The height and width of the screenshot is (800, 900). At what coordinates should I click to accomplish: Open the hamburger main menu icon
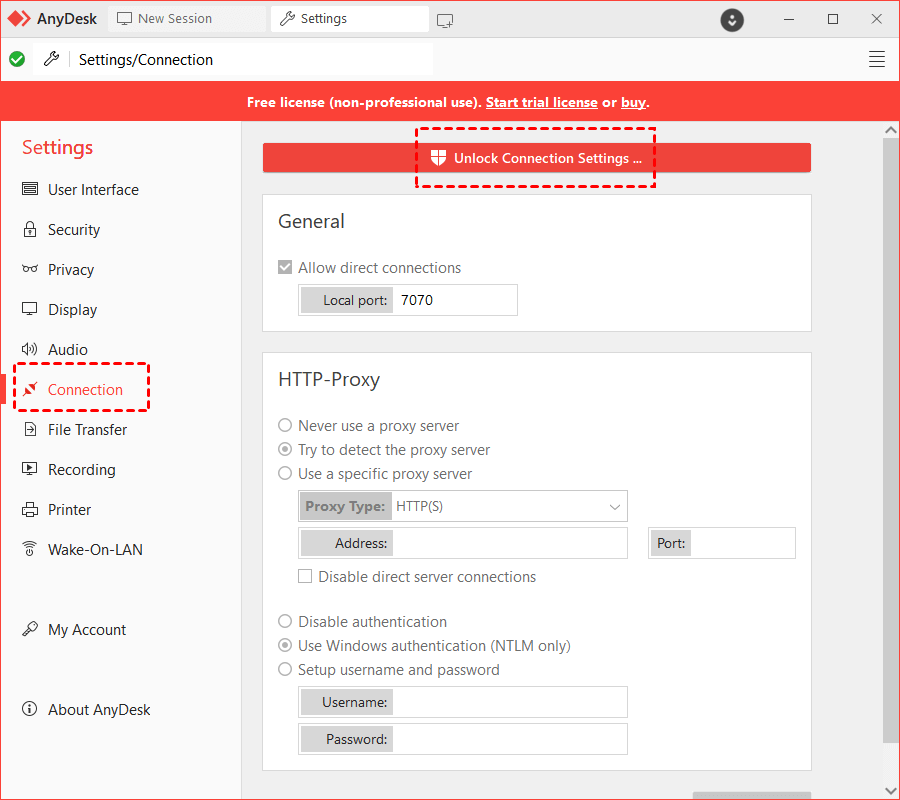pyautogui.click(x=876, y=59)
